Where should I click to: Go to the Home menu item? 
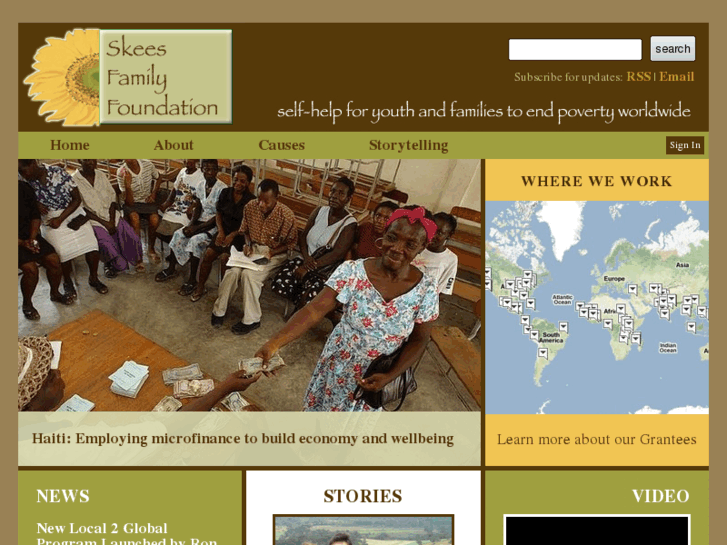click(70, 145)
